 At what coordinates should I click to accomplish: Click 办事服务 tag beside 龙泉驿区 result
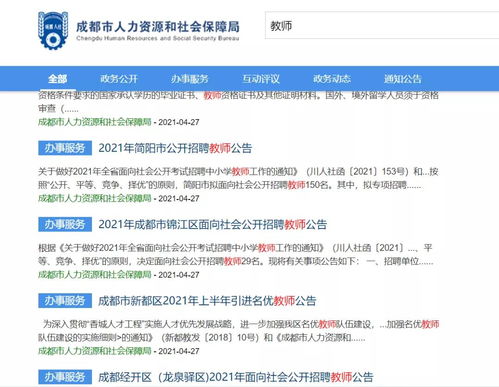point(65,377)
